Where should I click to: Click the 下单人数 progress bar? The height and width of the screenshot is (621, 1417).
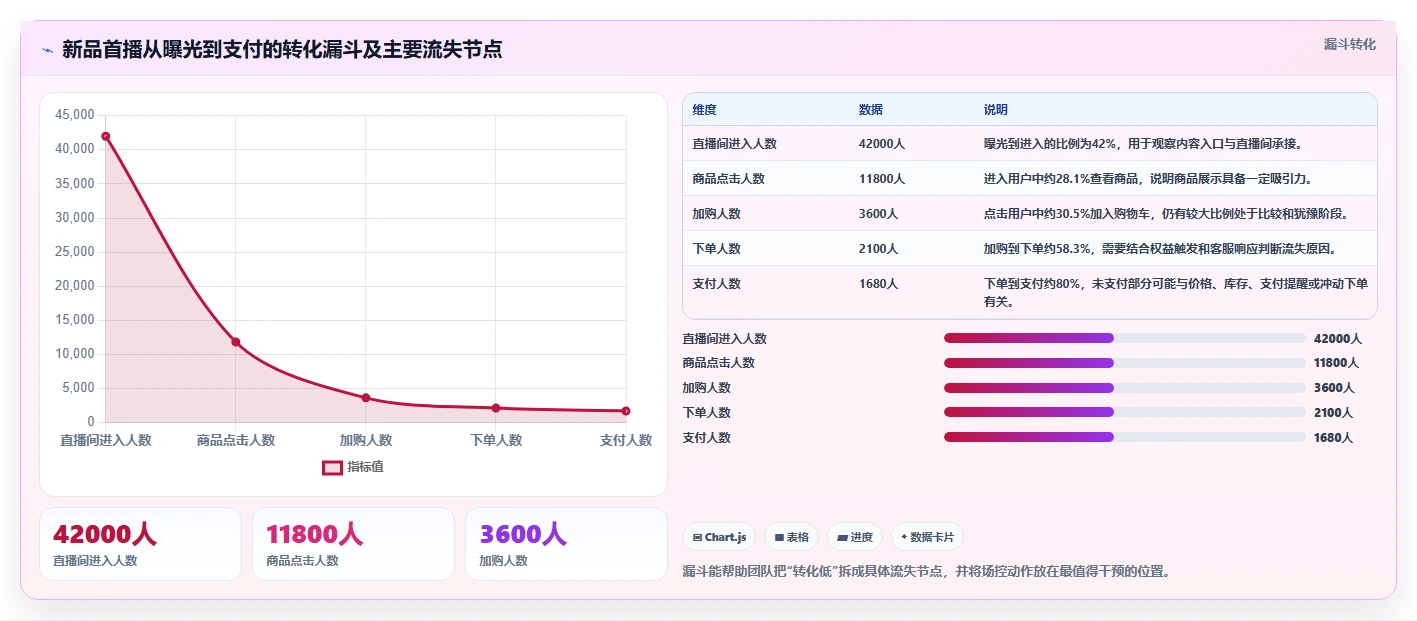[1125, 412]
